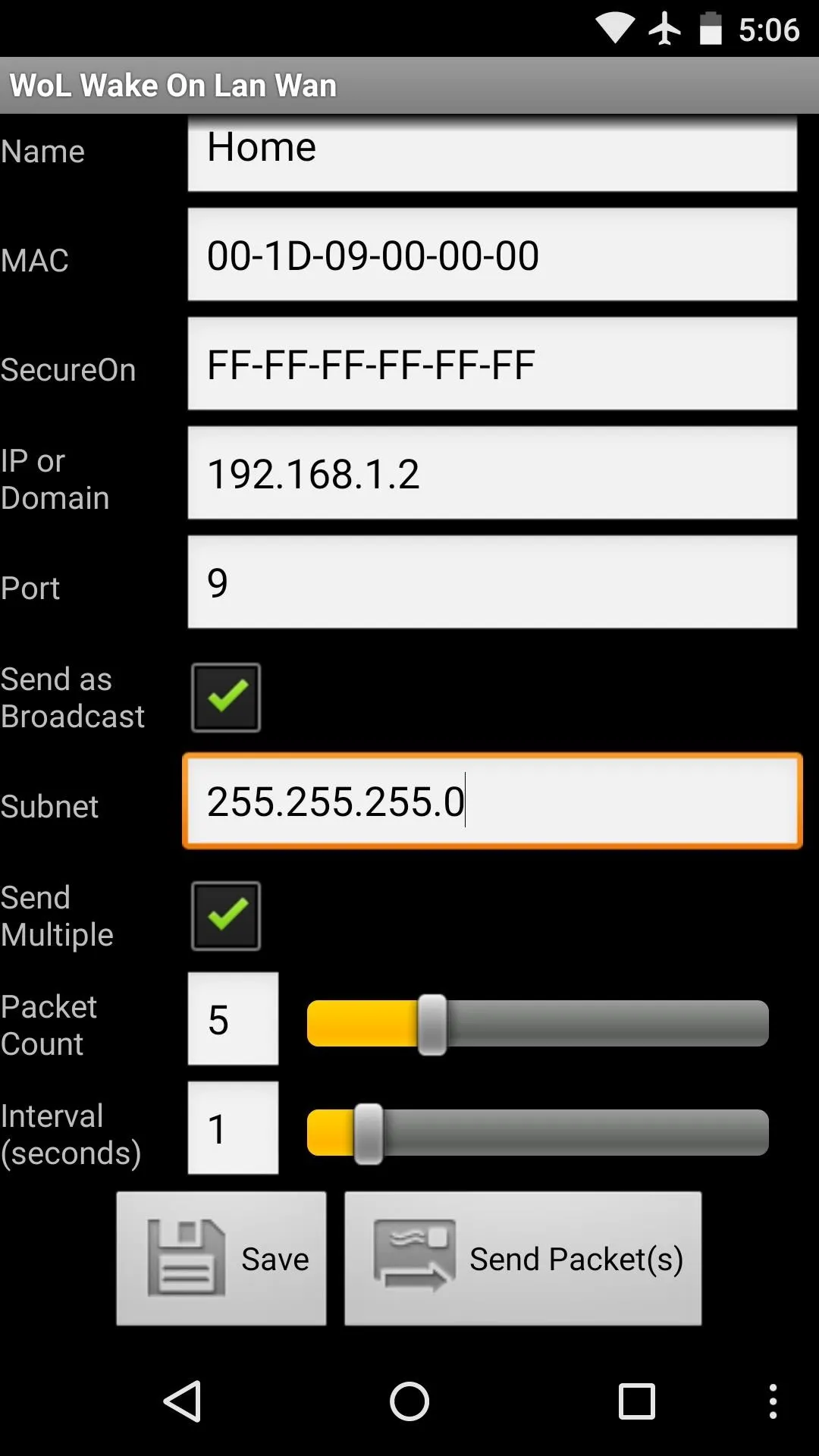Edit the Port number field

point(493,582)
